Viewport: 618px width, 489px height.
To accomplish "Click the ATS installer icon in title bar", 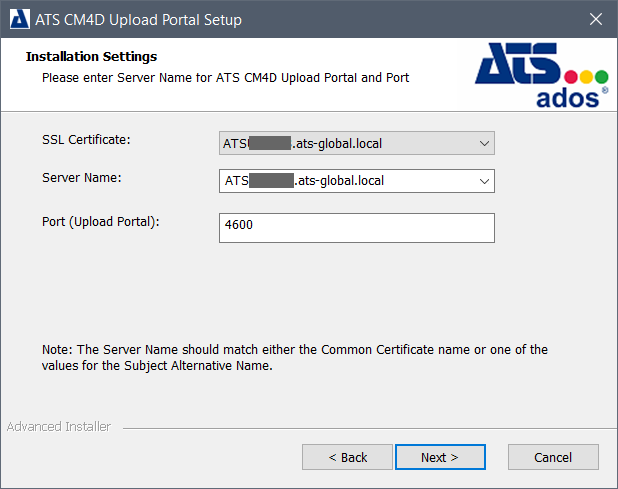I will (x=19, y=19).
